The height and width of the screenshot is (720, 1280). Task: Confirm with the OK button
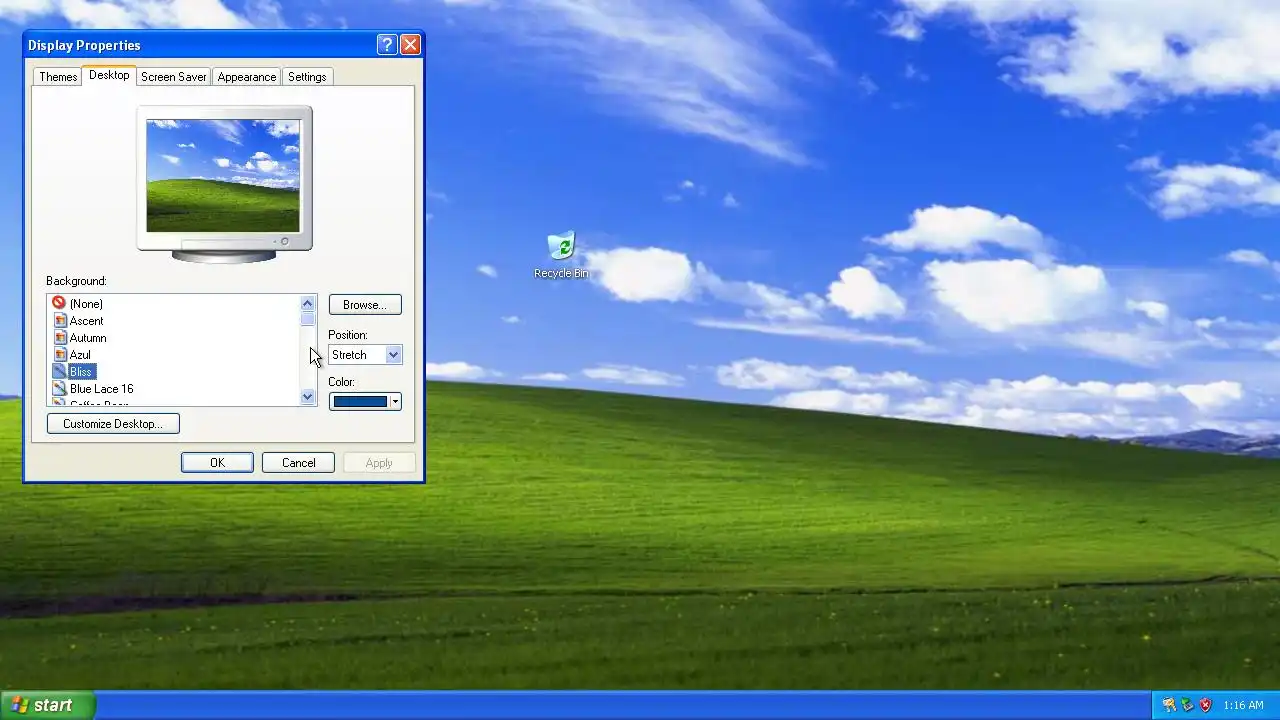(x=217, y=463)
